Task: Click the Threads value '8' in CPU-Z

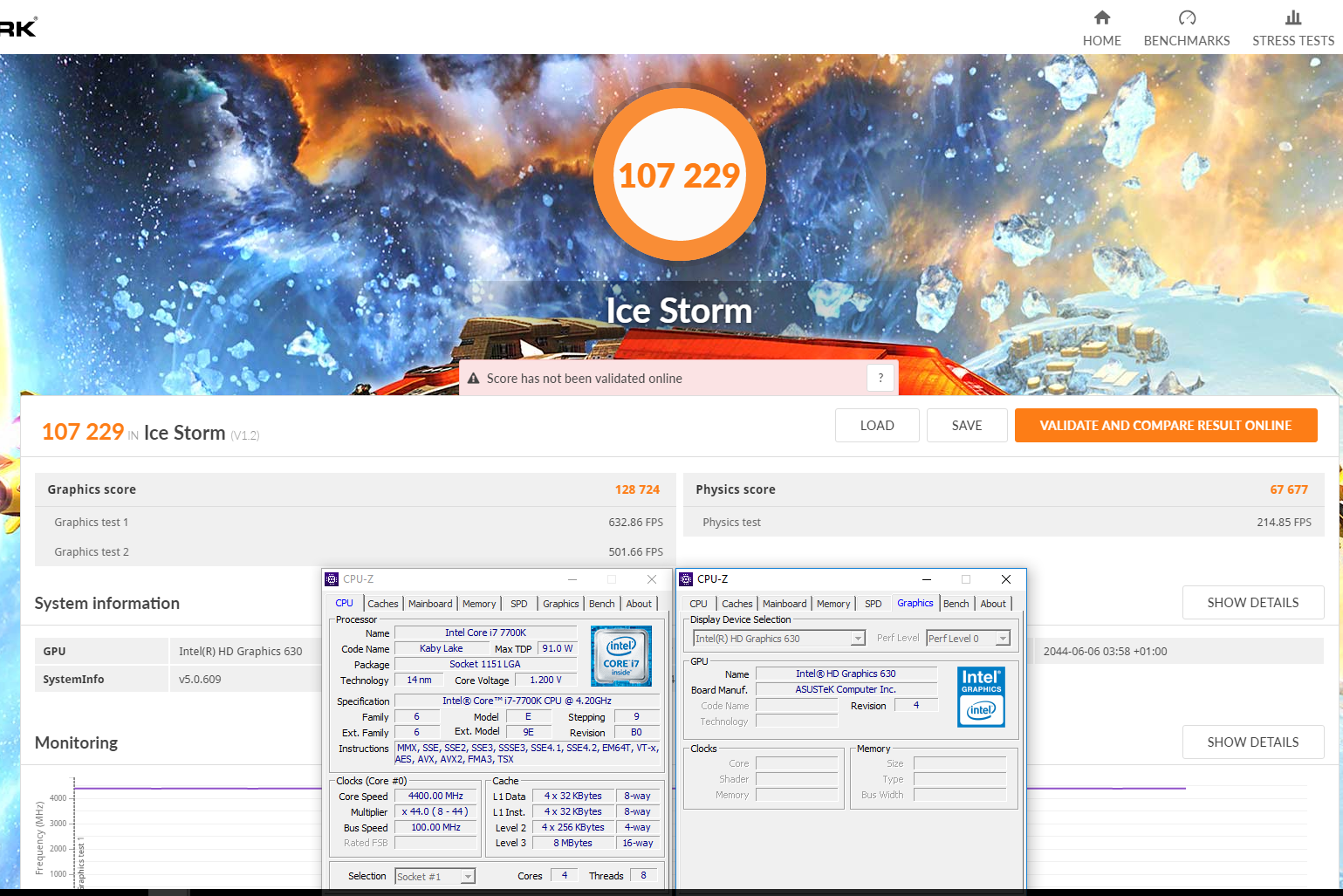Action: pos(644,875)
